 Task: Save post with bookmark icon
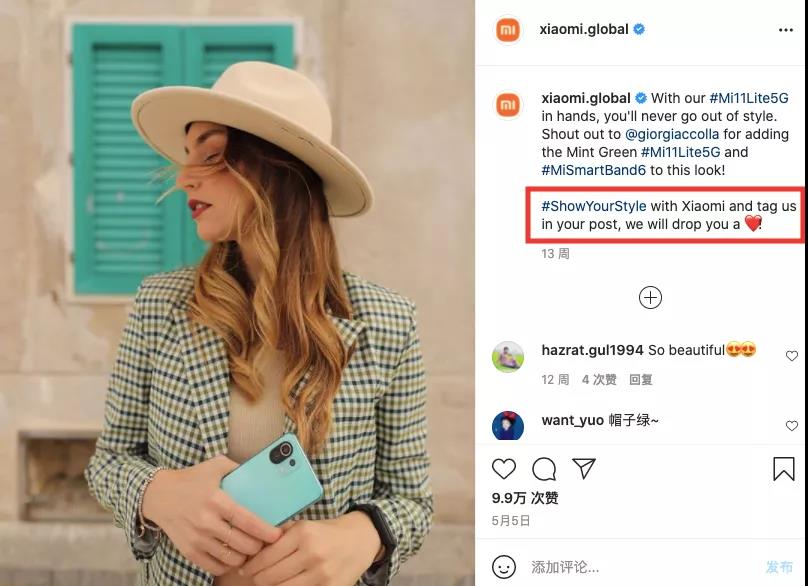coord(783,468)
